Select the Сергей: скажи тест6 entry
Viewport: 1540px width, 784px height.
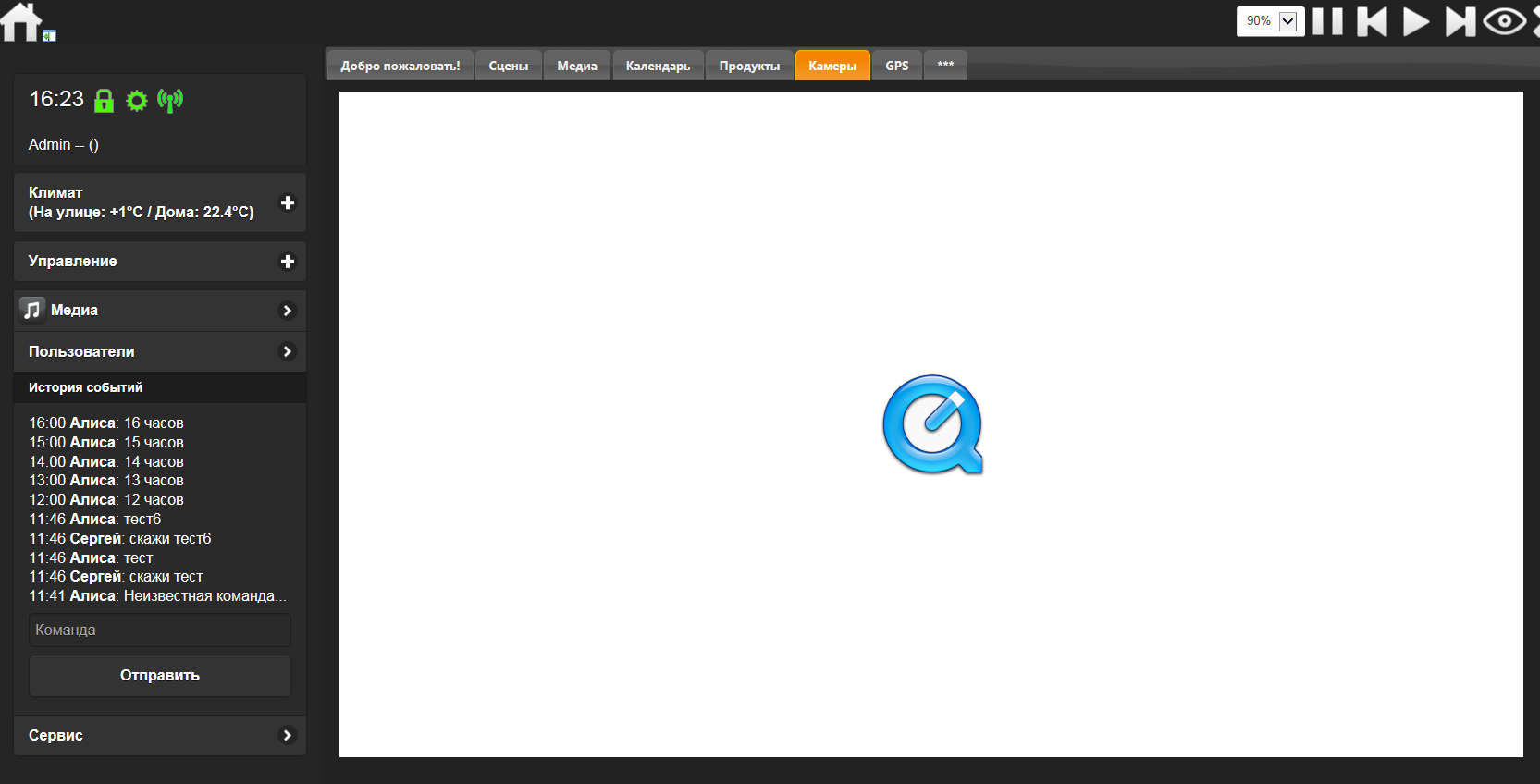point(120,539)
